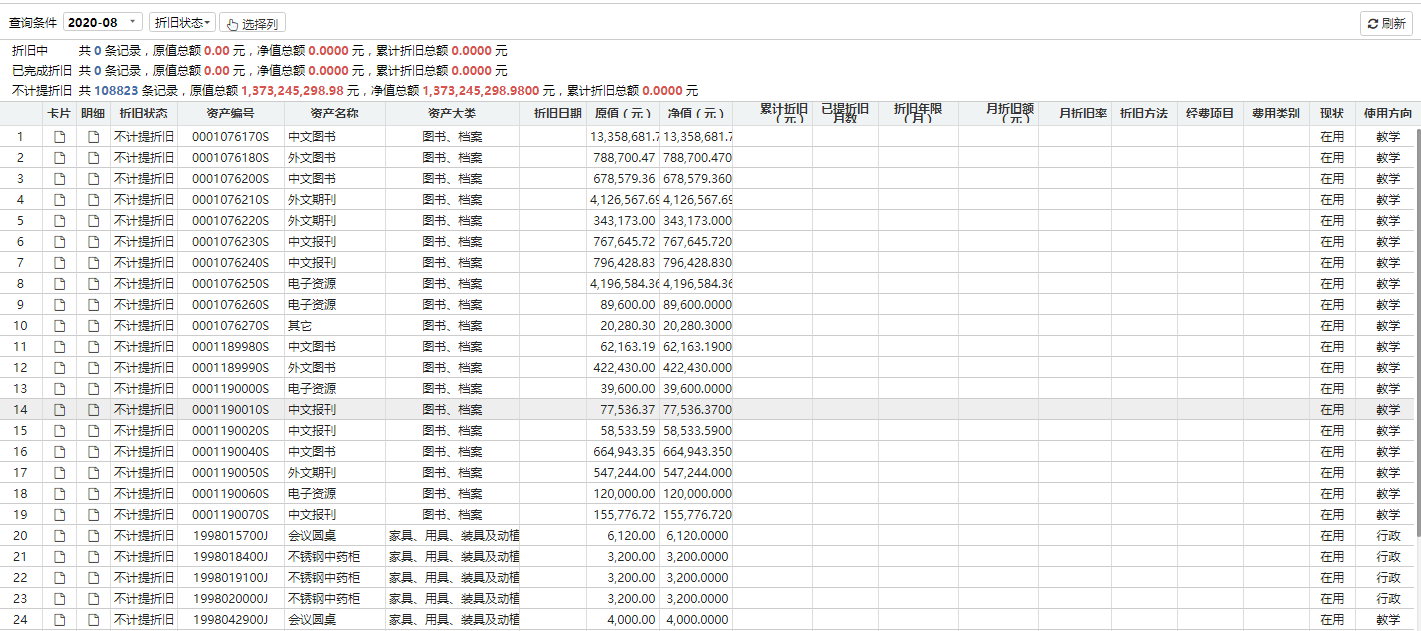Open the 2020-08 period dropdown
The image size is (1421, 631).
tap(103, 23)
